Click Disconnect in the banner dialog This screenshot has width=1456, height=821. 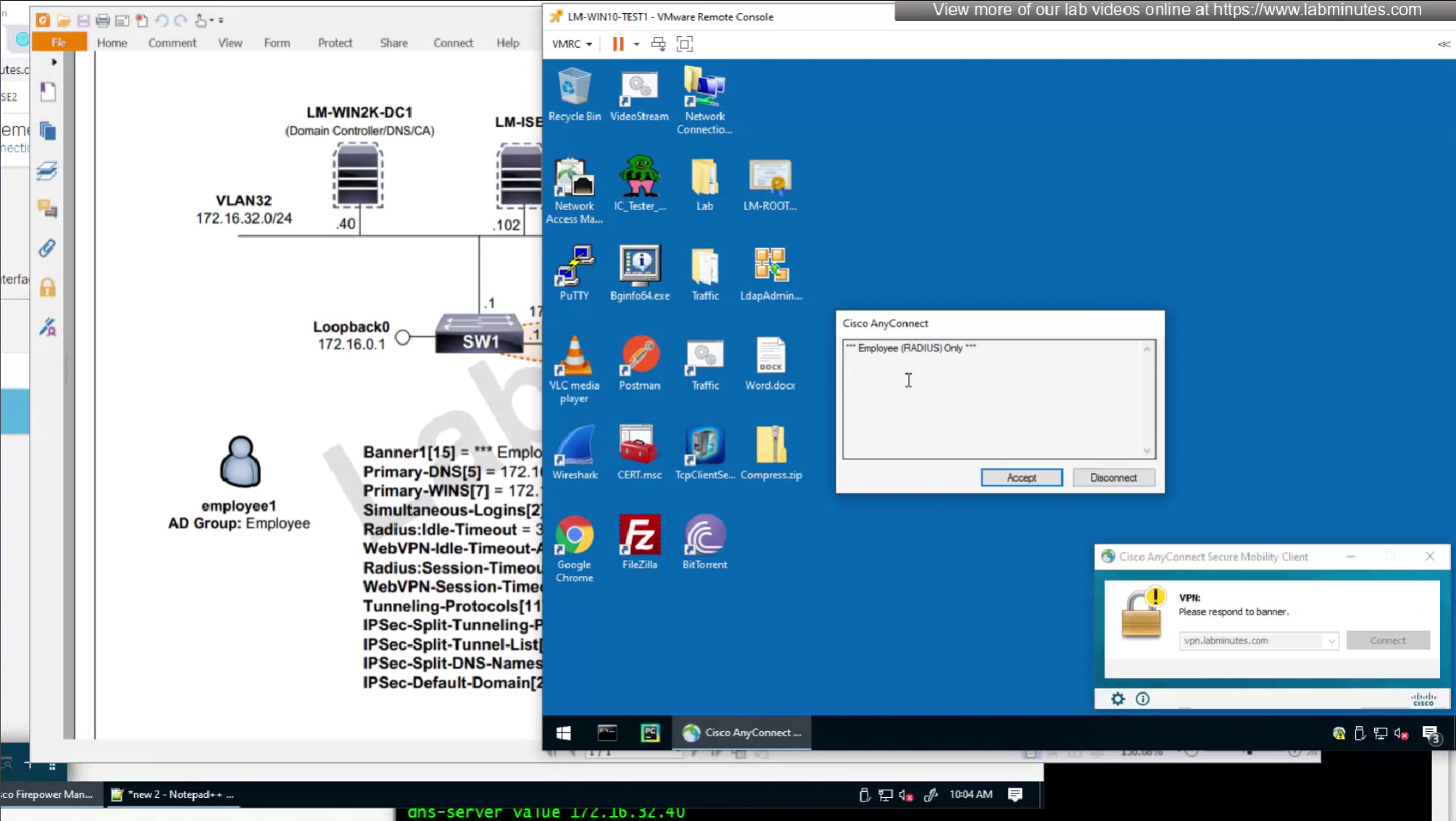1113,478
